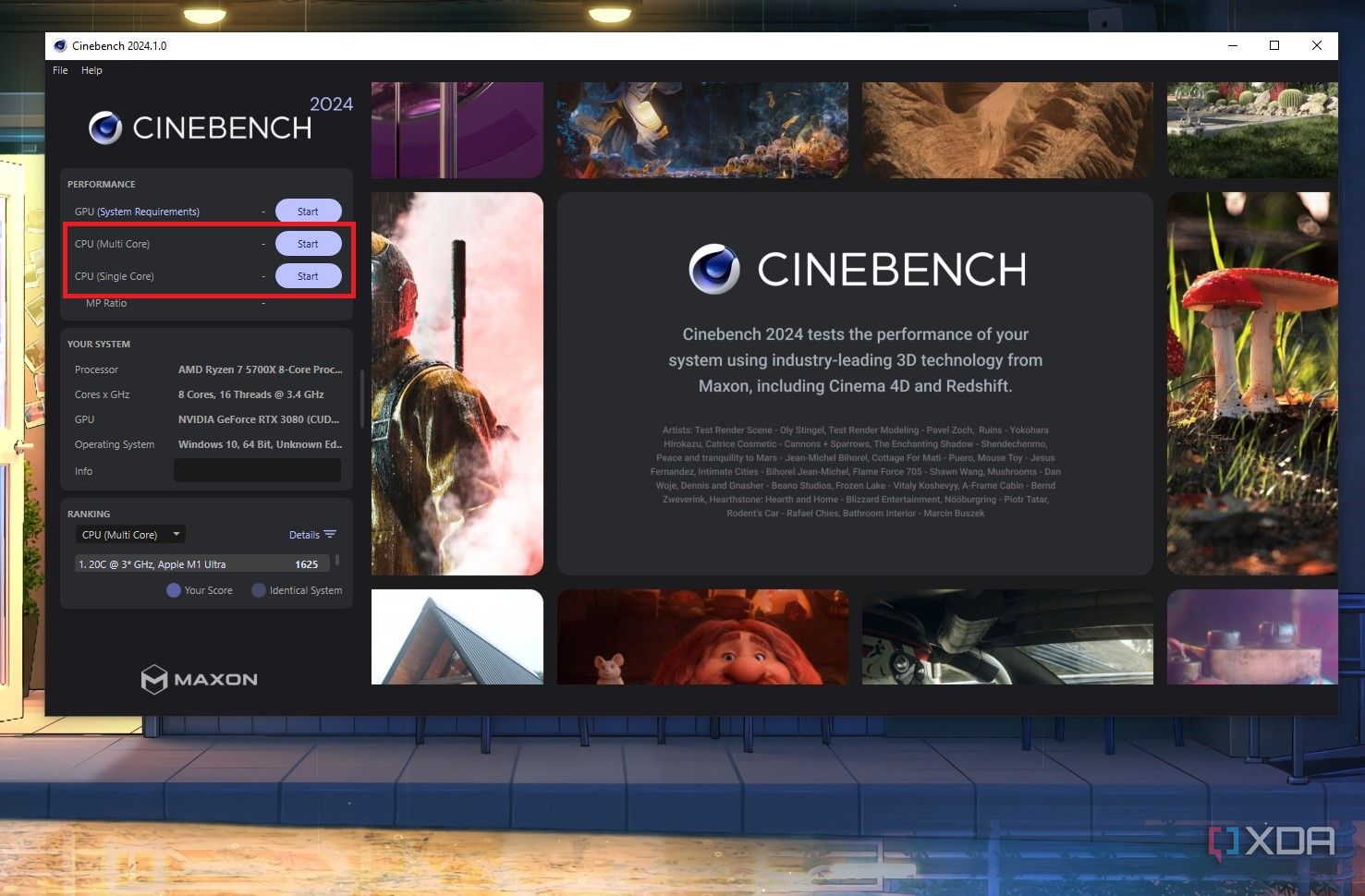Select the A-frame cabin thumbnail
Image resolution: width=1365 pixels, height=896 pixels.
pos(457,636)
